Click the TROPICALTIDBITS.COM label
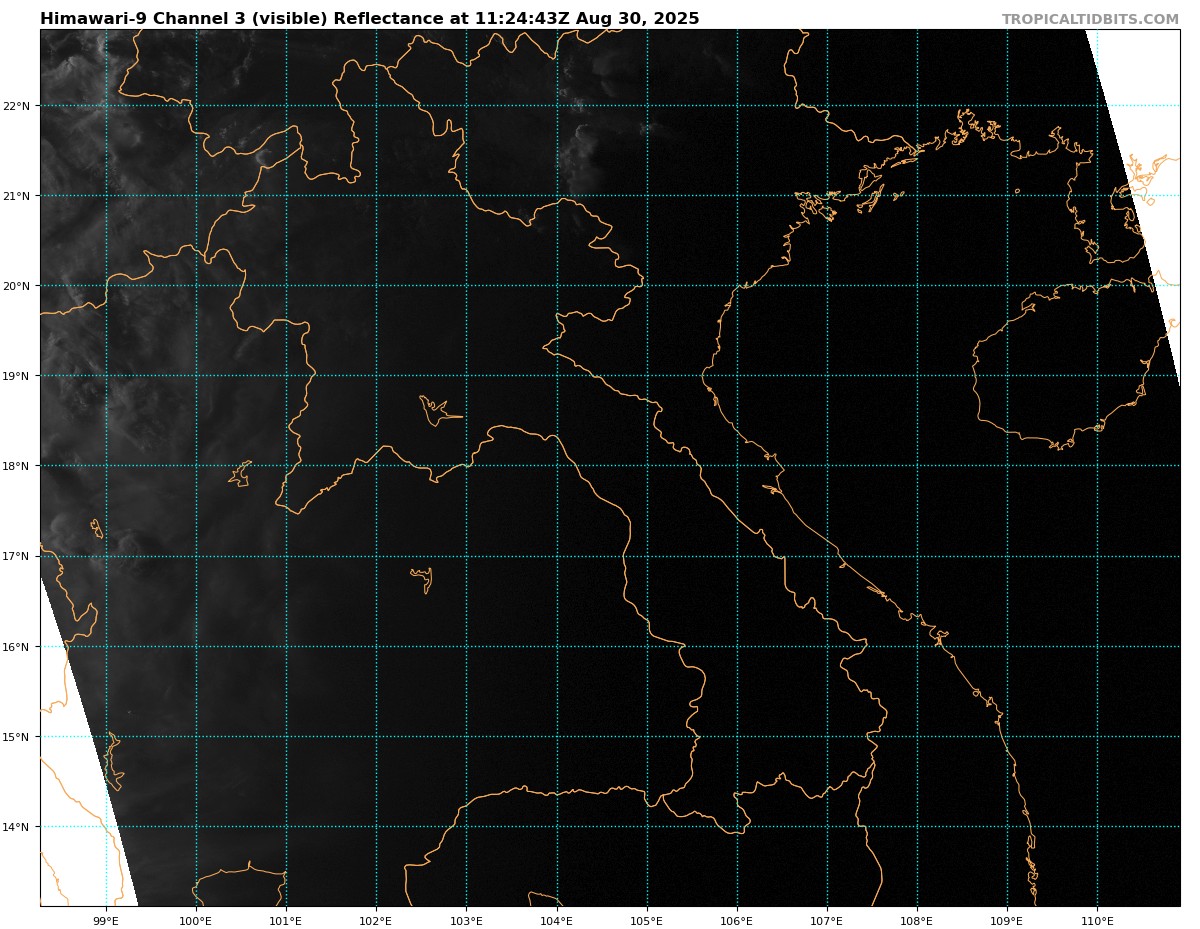 point(1090,20)
